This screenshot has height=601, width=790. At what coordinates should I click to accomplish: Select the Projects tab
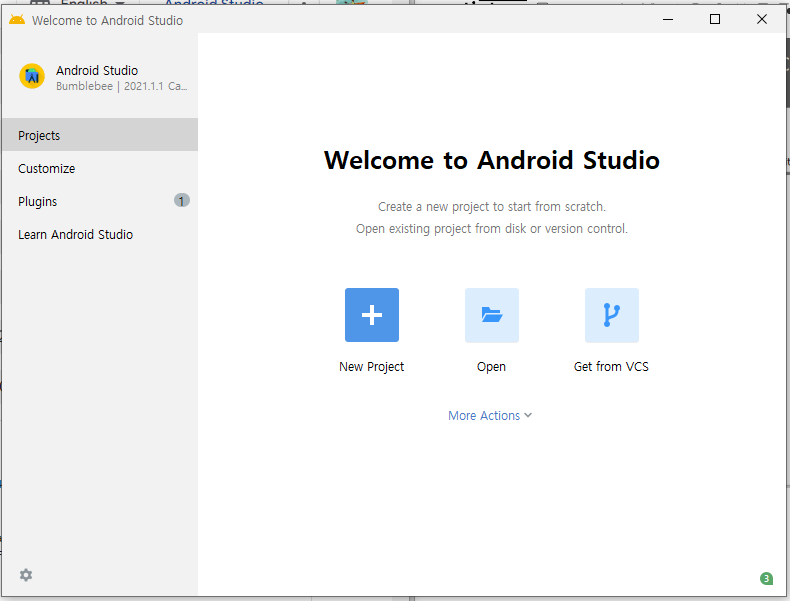[100, 135]
